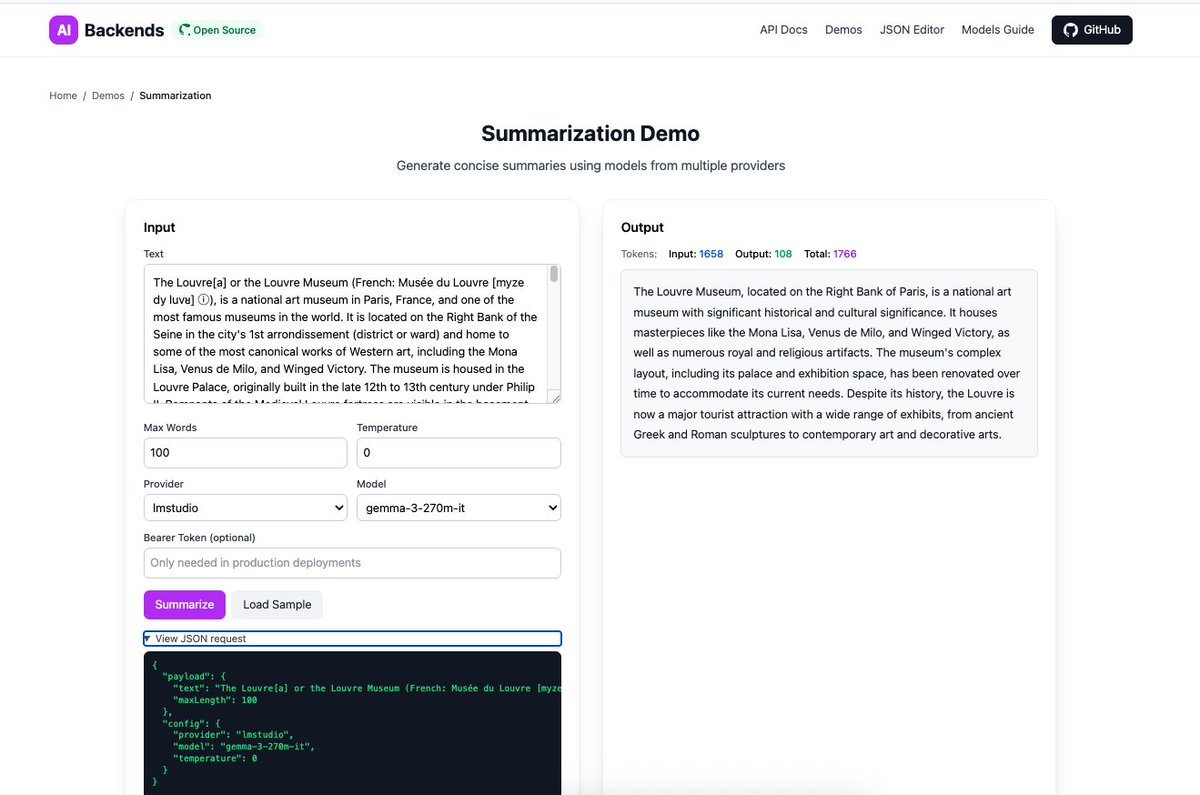Click the Summarize button
Screen dimensions: 1200x795
click(184, 605)
